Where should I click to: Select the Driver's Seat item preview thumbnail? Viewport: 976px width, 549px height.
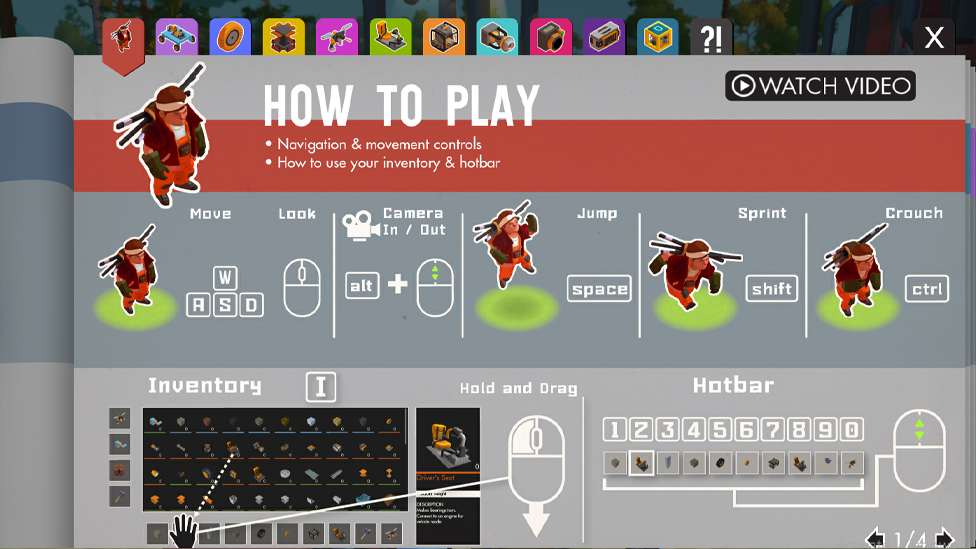click(448, 439)
